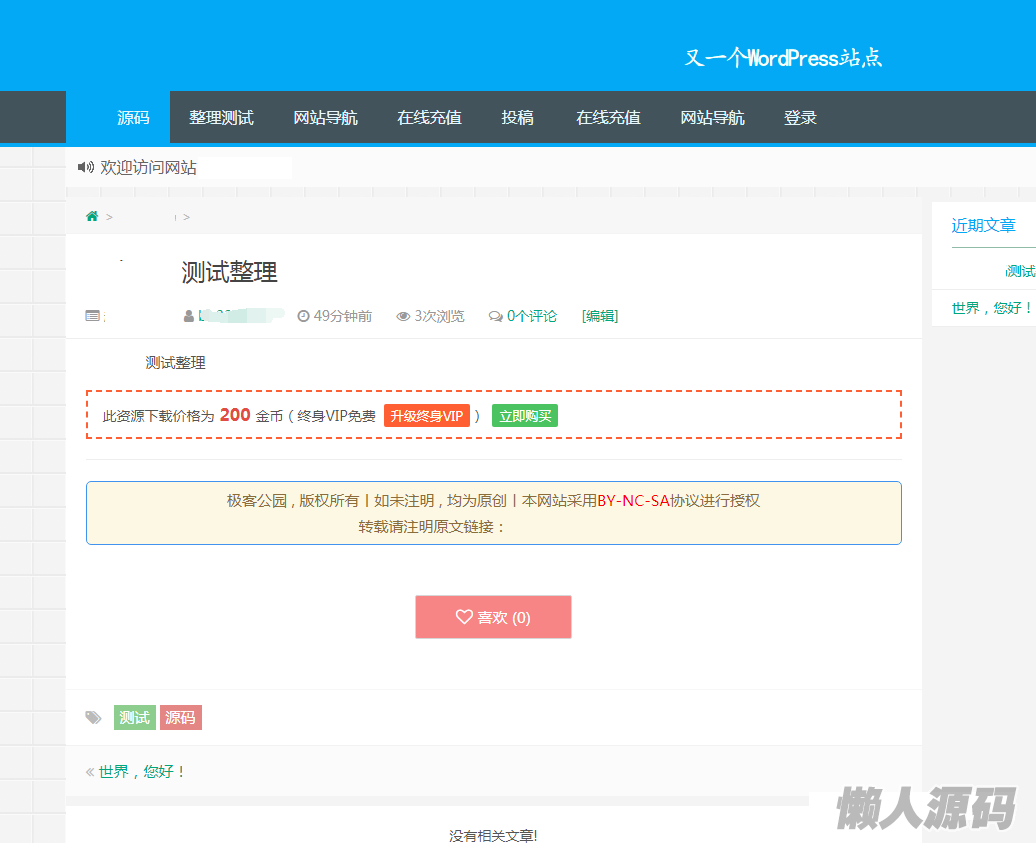Screen dimensions: 1036x843
Task: Click the speaker announcement icon
Action: coord(86,167)
